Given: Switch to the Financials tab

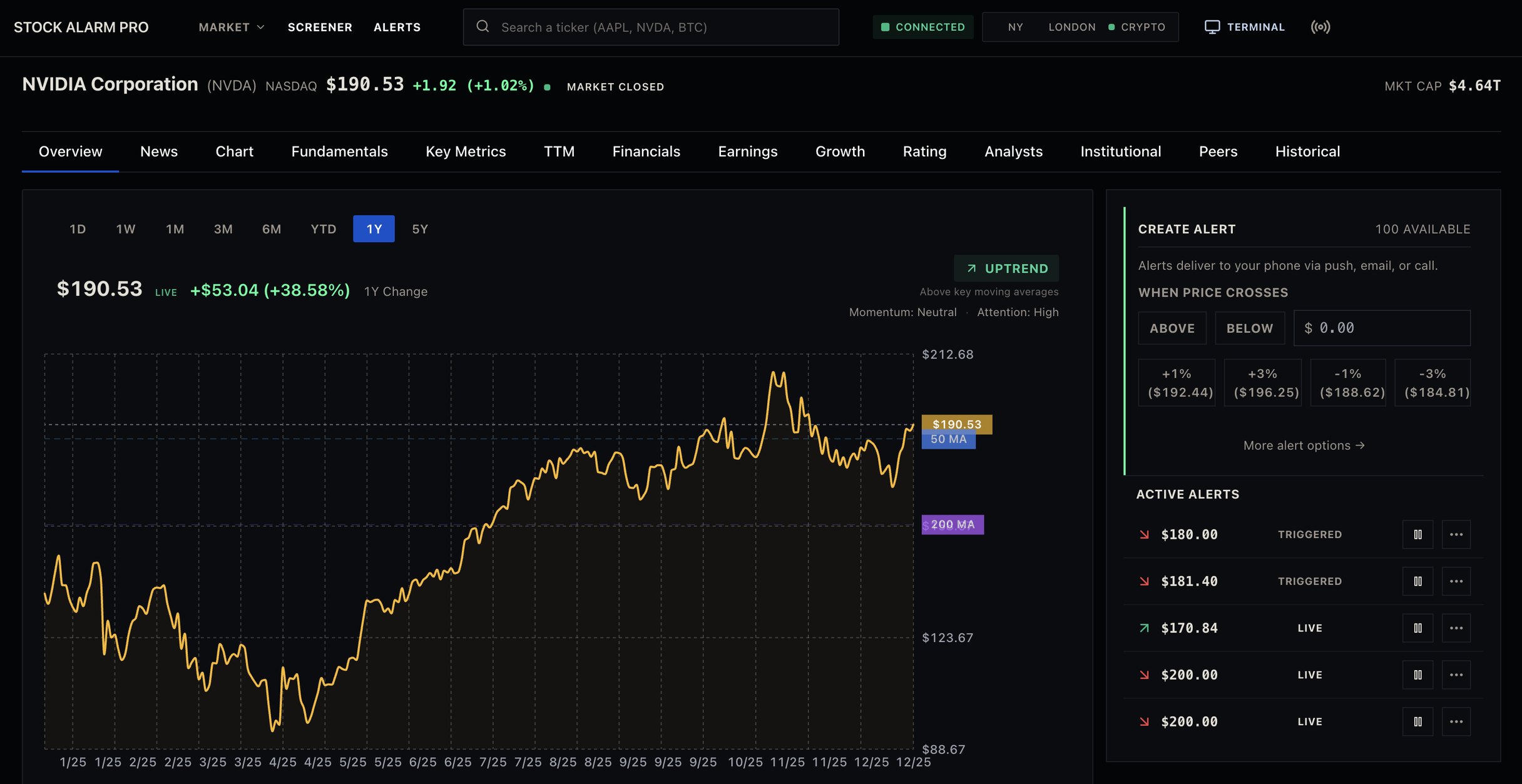Looking at the screenshot, I should (x=646, y=151).
